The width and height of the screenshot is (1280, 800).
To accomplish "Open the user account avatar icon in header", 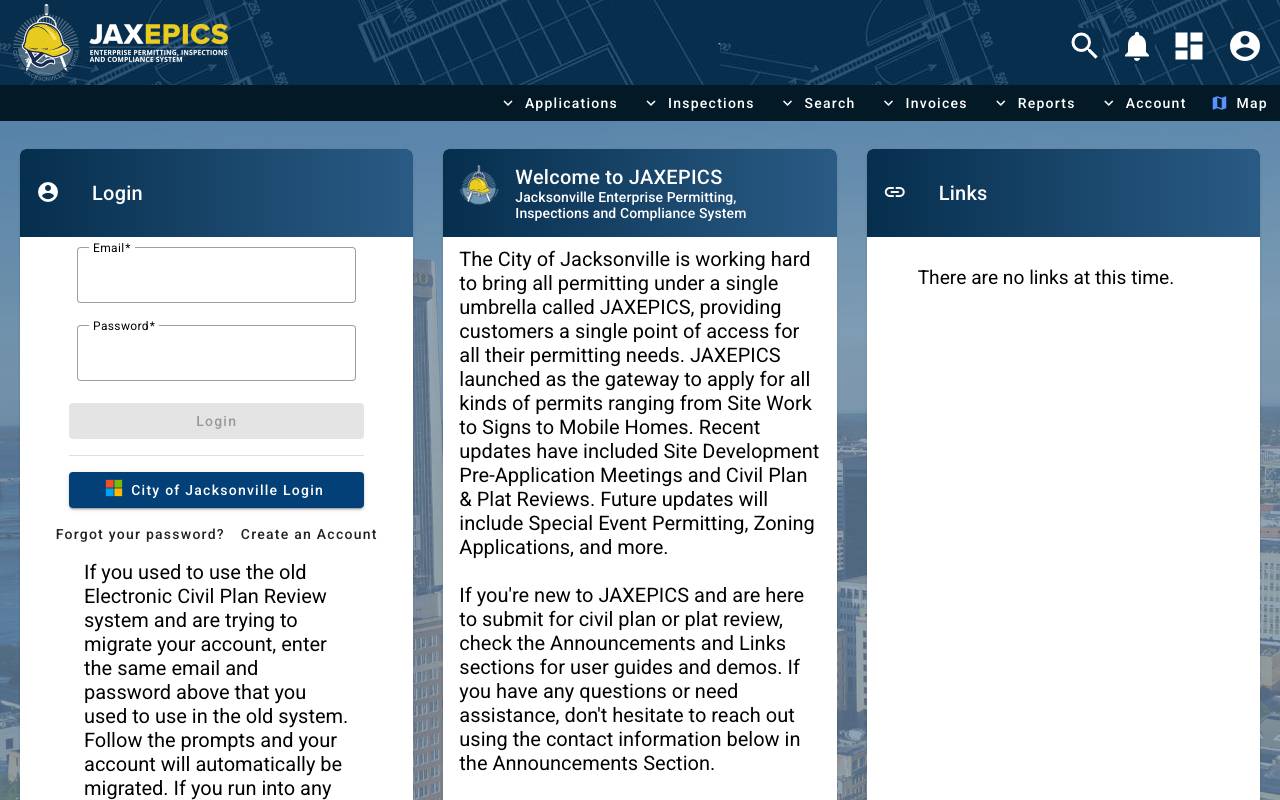I will pos(1245,46).
